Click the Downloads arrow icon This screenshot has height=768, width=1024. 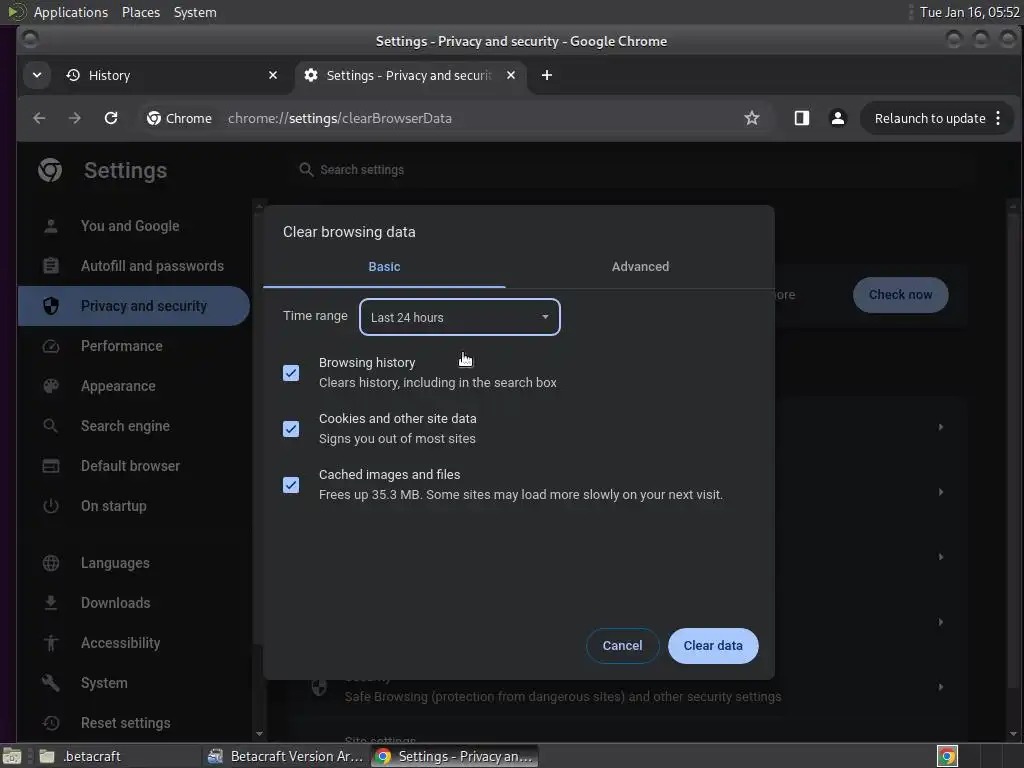[51, 603]
